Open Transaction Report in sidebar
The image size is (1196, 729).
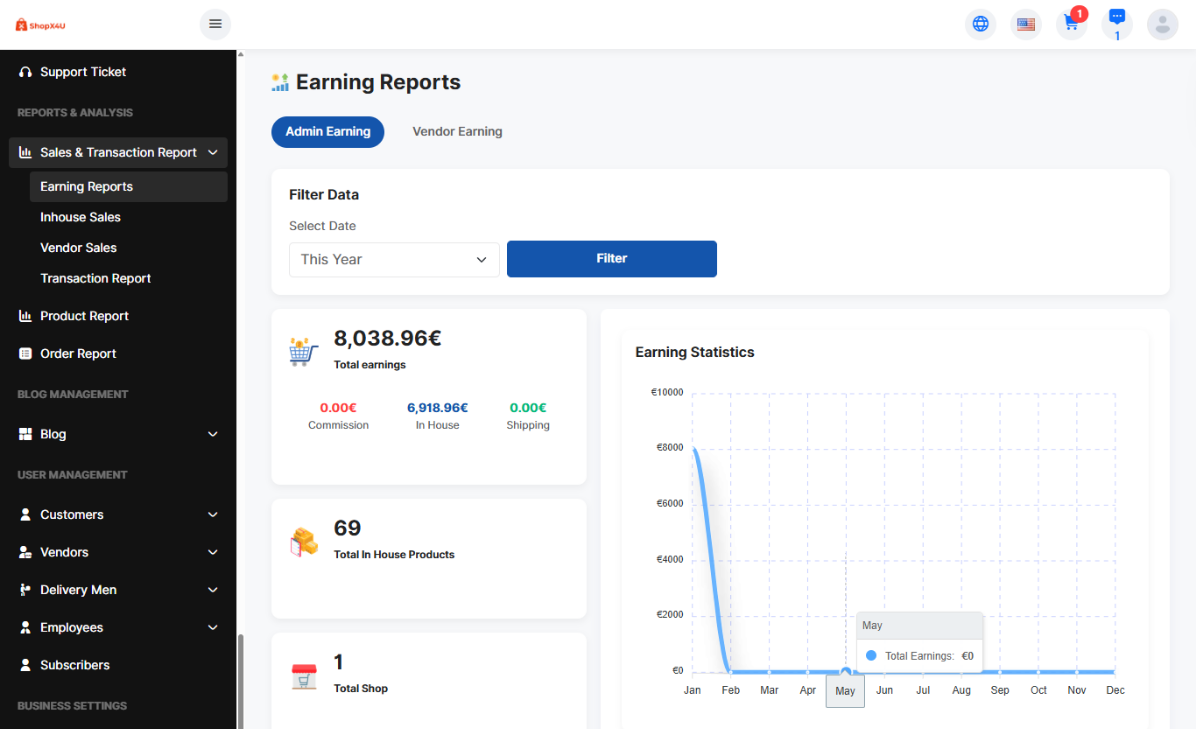click(95, 278)
